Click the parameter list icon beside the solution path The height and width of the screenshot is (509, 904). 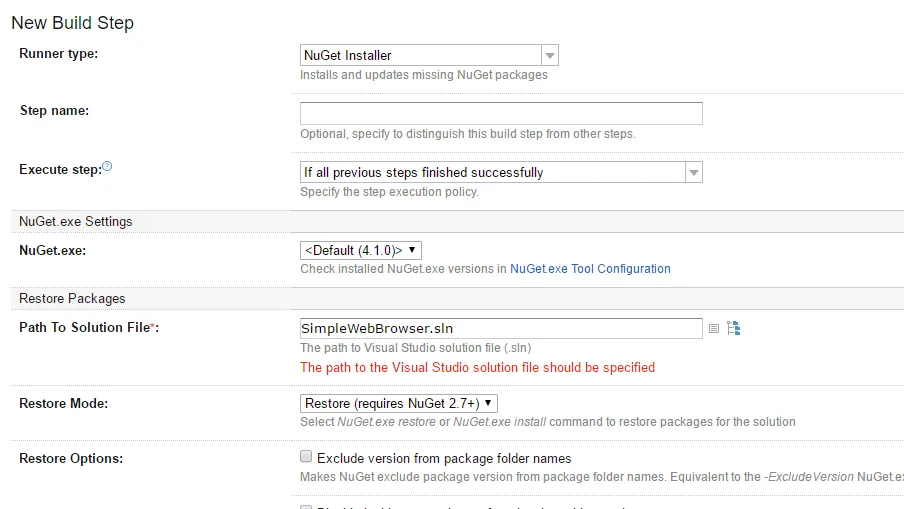tap(714, 329)
